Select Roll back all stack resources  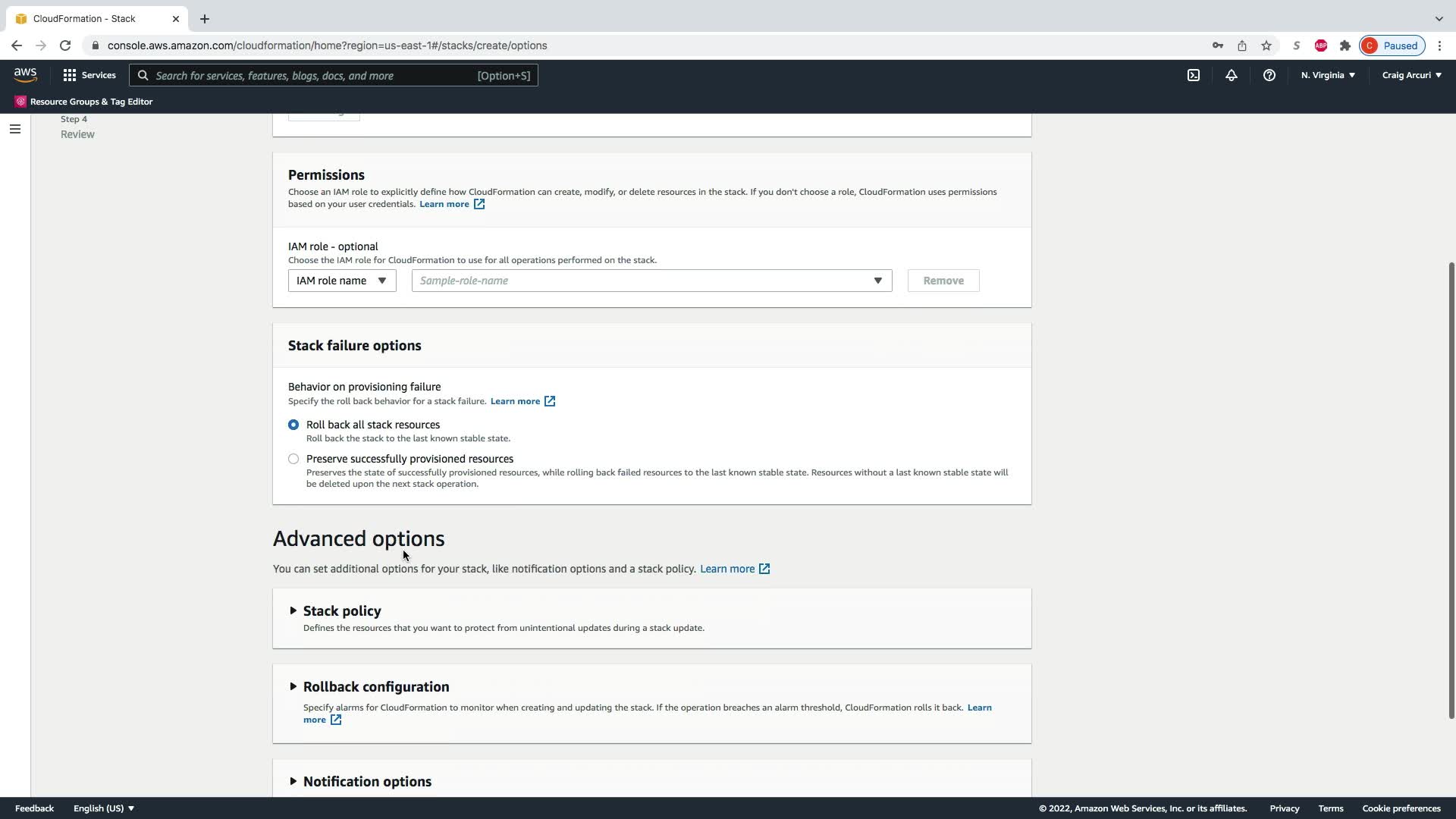click(x=293, y=425)
